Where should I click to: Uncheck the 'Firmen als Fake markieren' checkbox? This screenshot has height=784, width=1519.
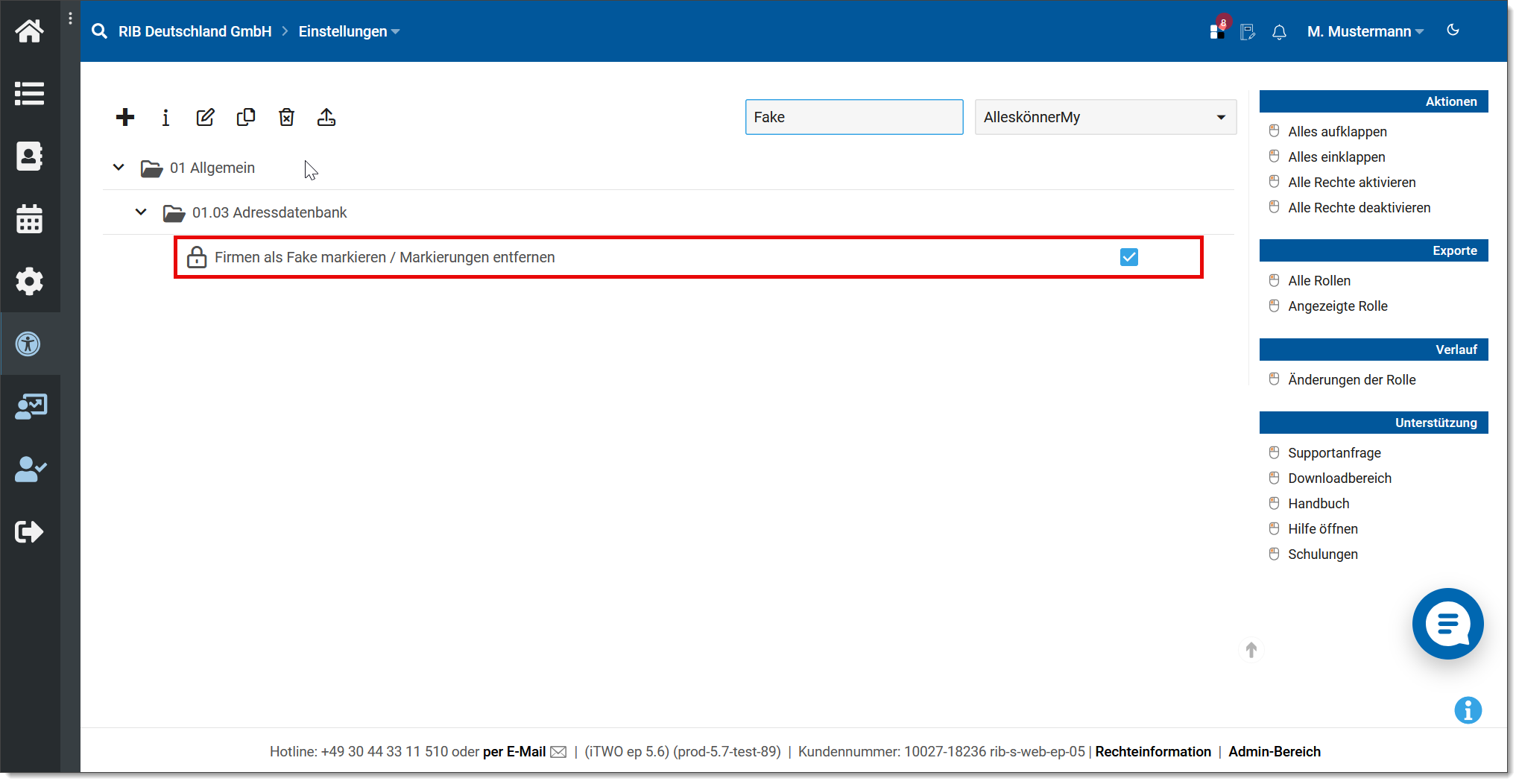tap(1128, 257)
